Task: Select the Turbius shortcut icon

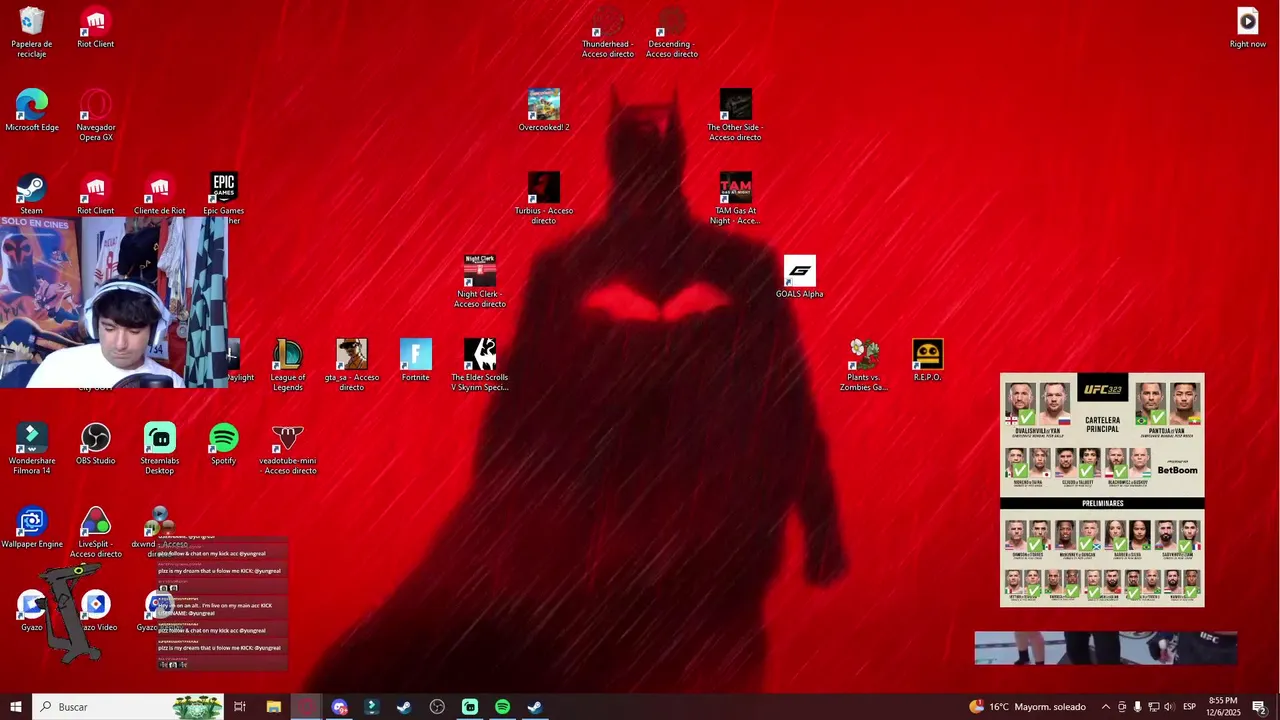Action: pyautogui.click(x=544, y=198)
